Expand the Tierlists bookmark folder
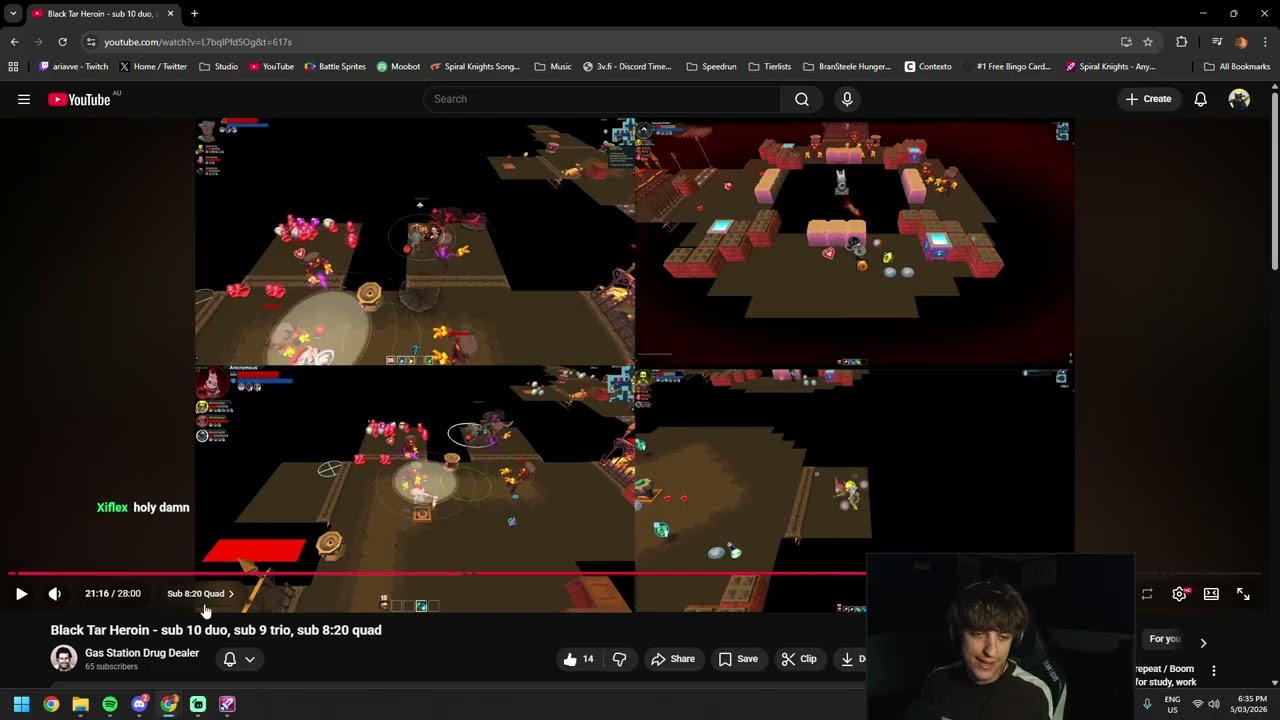The image size is (1280, 720). 770,67
